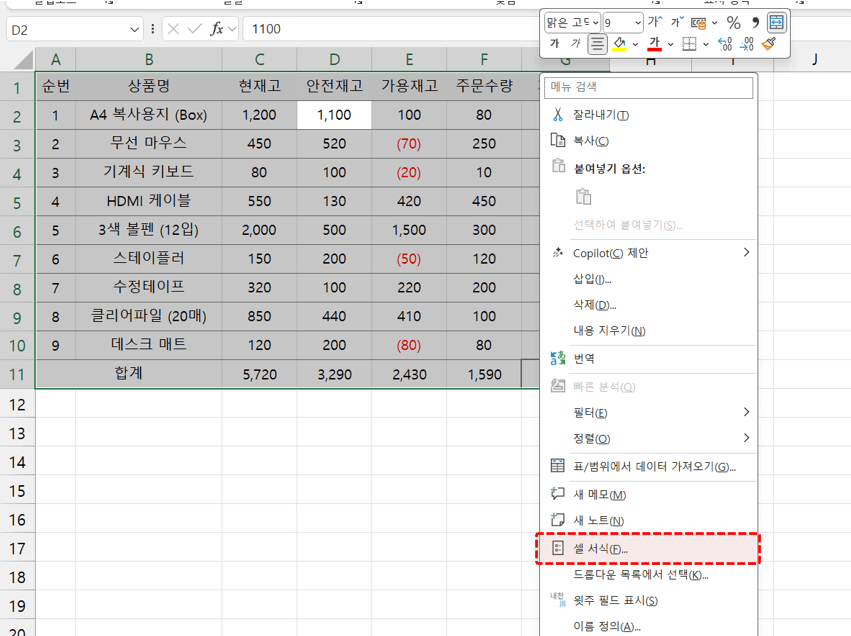The image size is (851, 636).
Task: Apply percent style from mini toolbar
Action: click(x=733, y=22)
